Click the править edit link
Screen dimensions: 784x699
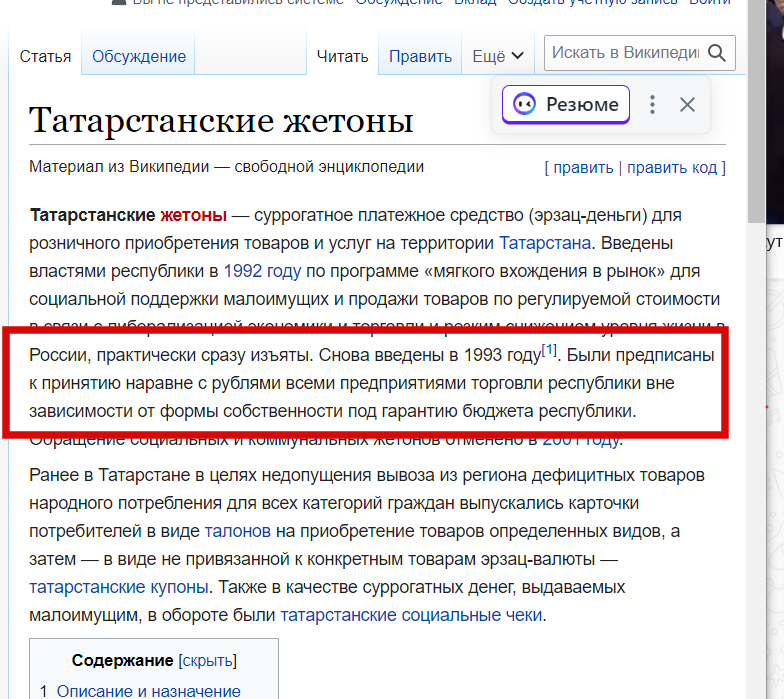point(583,168)
